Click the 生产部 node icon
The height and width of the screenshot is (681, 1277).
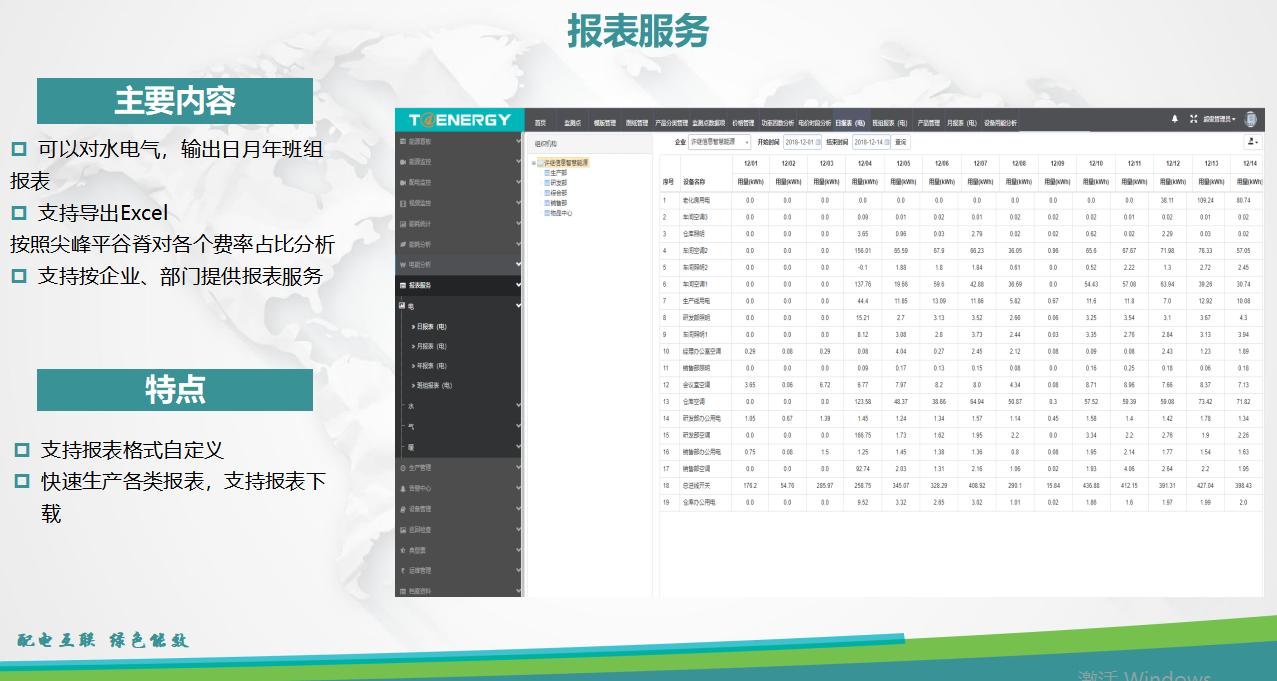547,172
